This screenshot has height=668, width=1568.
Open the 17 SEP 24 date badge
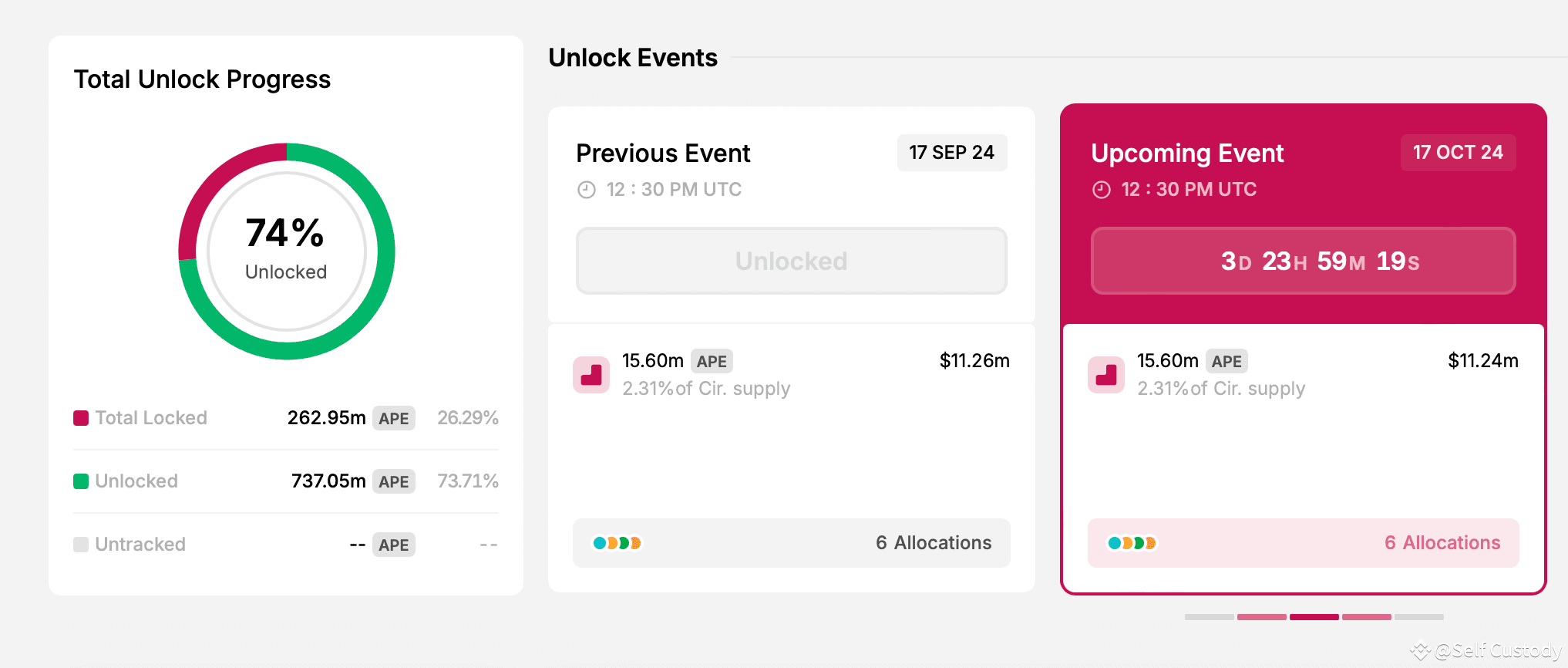point(952,153)
